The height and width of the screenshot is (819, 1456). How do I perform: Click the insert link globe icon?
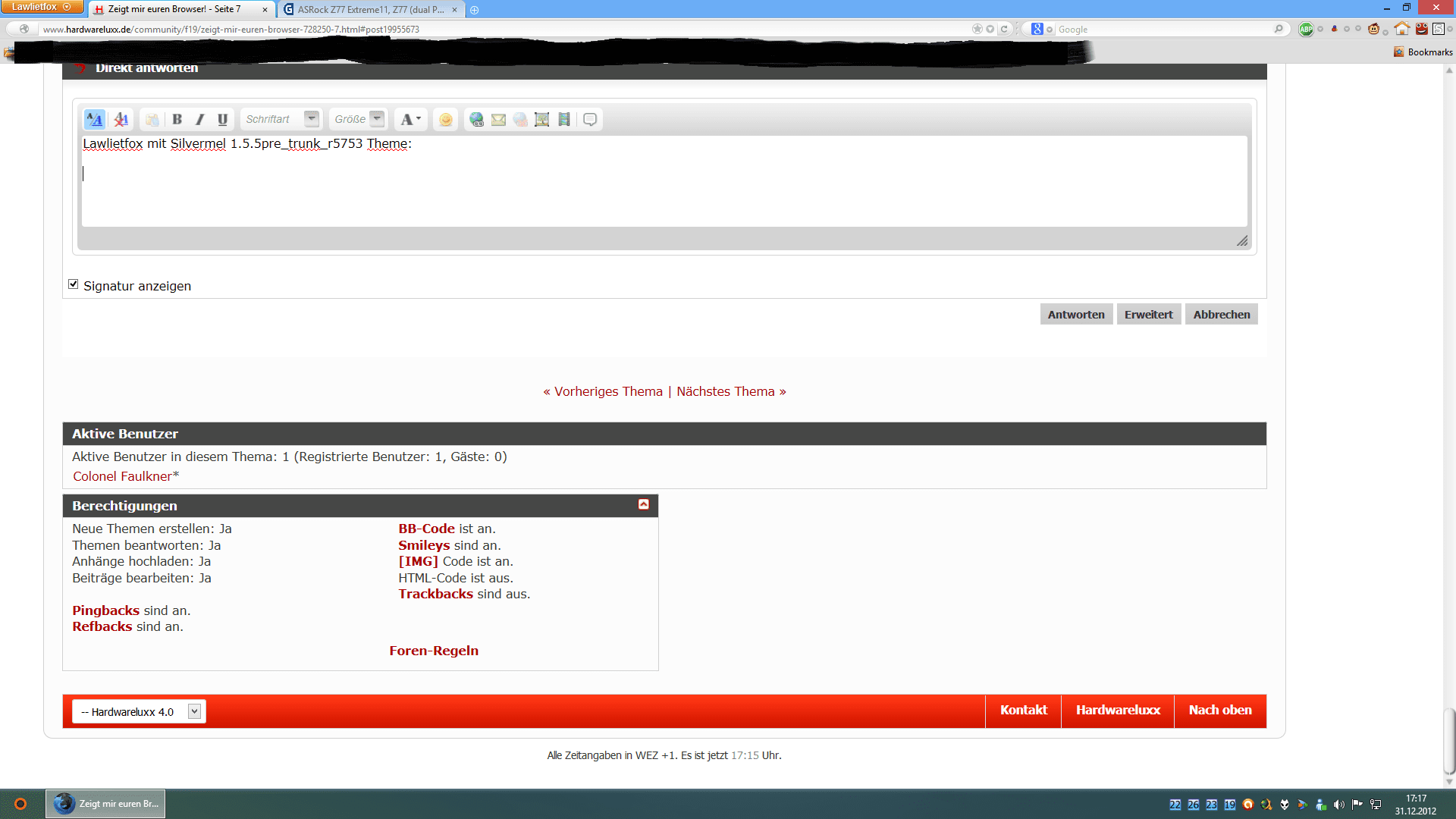tap(476, 119)
